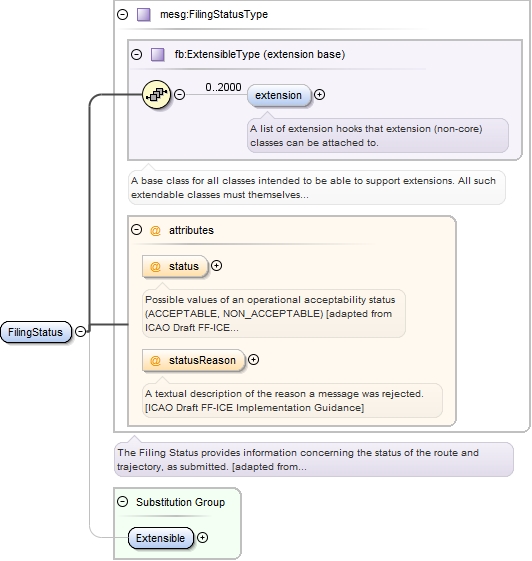Click the purple square beside fb:ExtensibleType

[157, 55]
